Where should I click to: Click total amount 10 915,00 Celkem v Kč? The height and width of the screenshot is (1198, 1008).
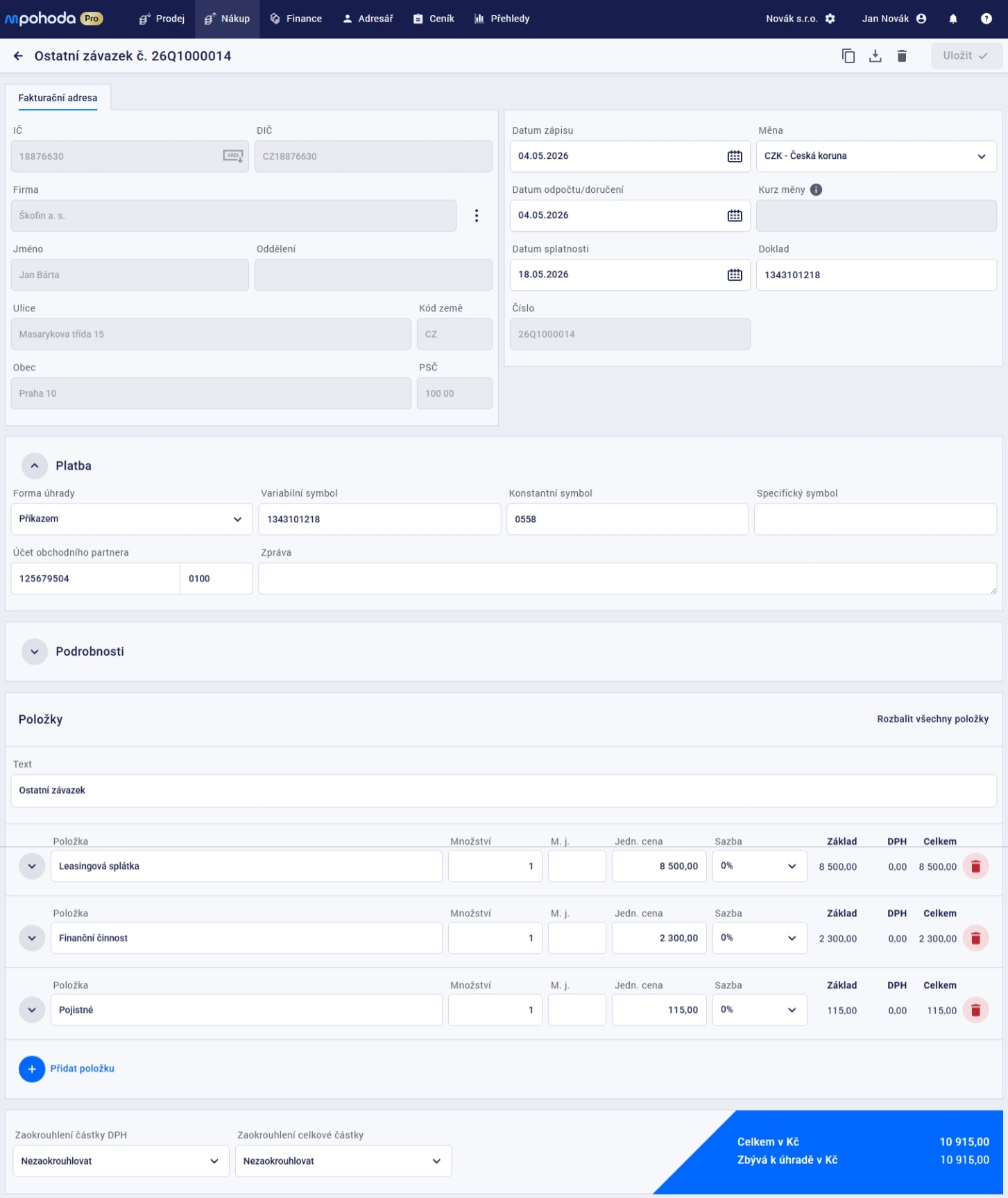[x=964, y=1142]
